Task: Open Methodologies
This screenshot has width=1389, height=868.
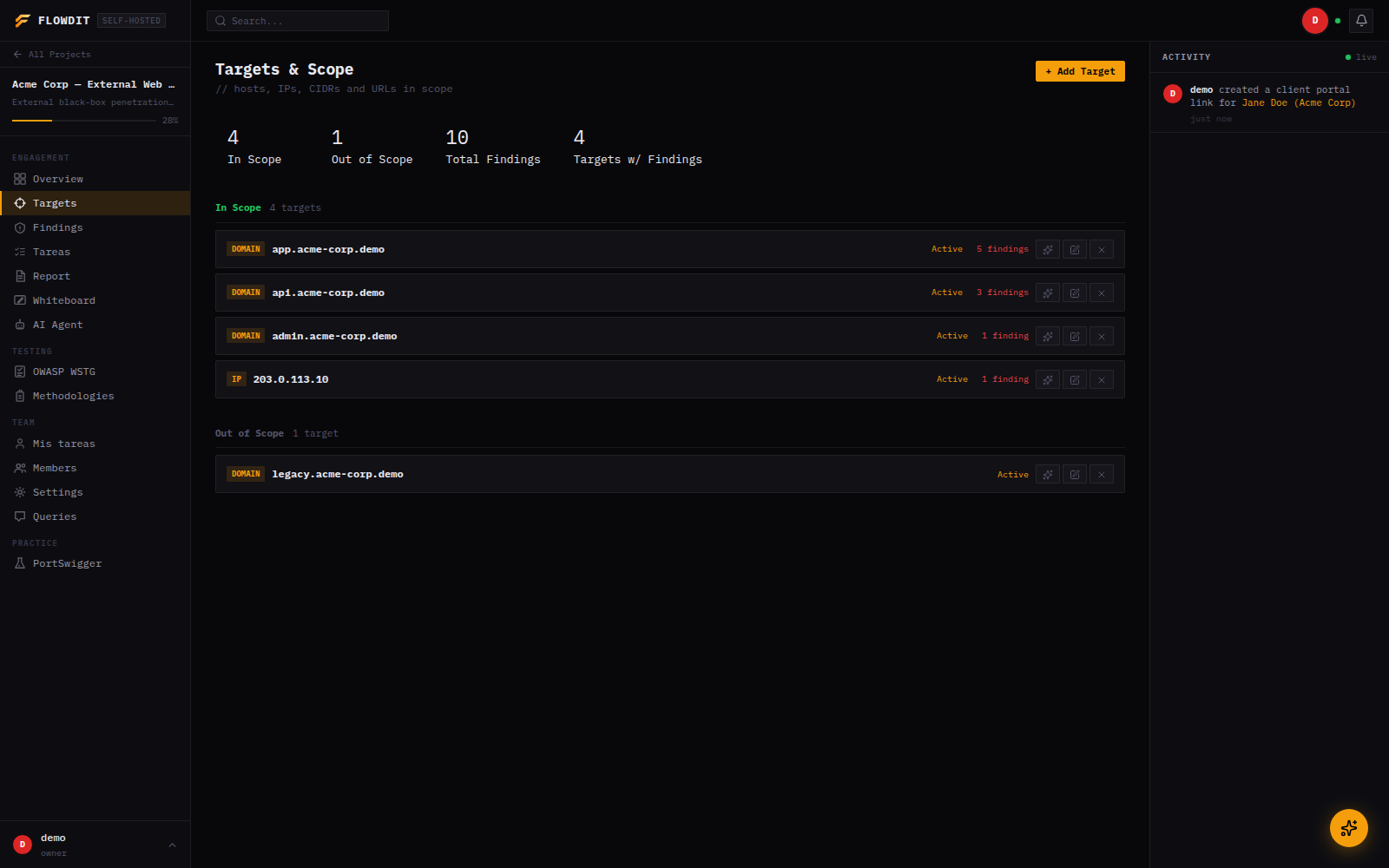Action: [95, 396]
